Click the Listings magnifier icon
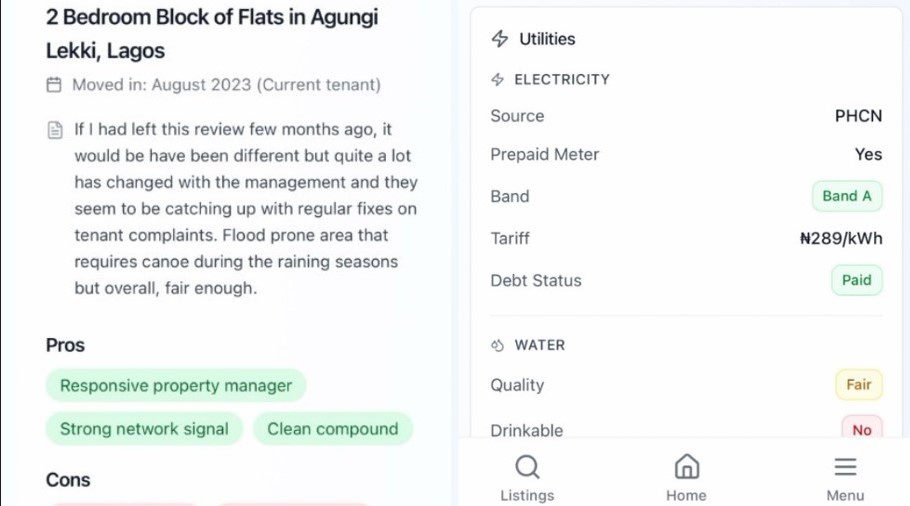The width and height of the screenshot is (910, 506). point(527,467)
